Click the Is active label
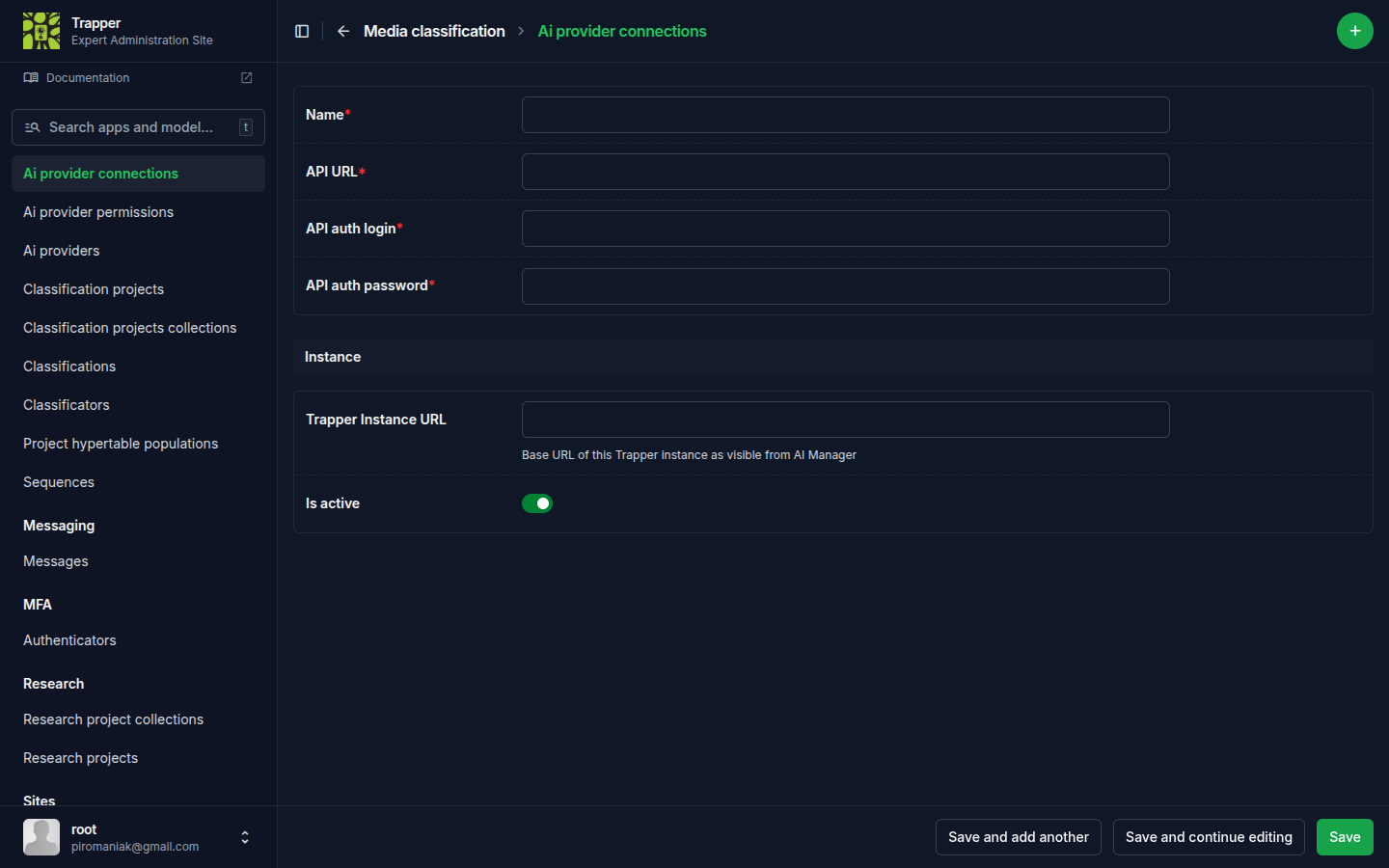Image resolution: width=1389 pixels, height=868 pixels. coord(333,503)
